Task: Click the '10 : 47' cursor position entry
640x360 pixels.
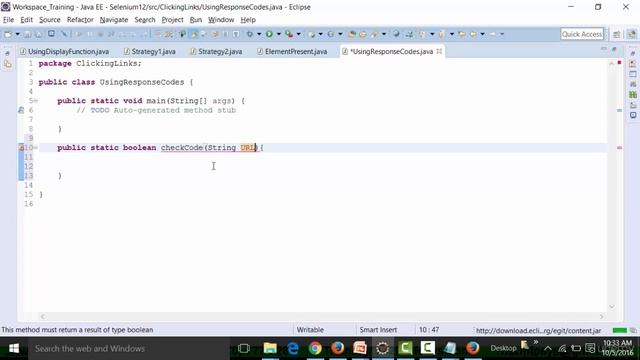Action: (429, 330)
